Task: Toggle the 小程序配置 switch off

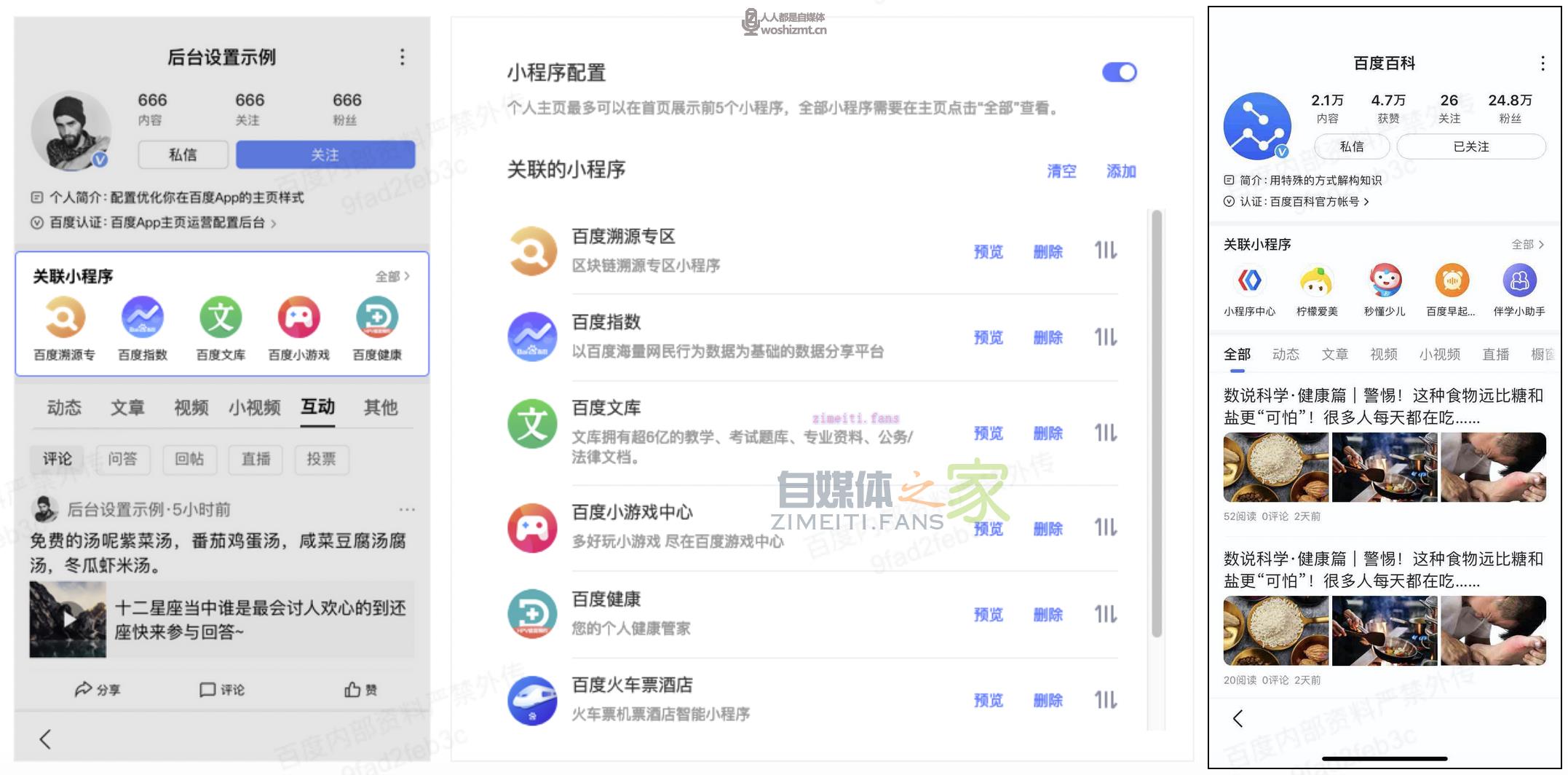Action: (1119, 72)
